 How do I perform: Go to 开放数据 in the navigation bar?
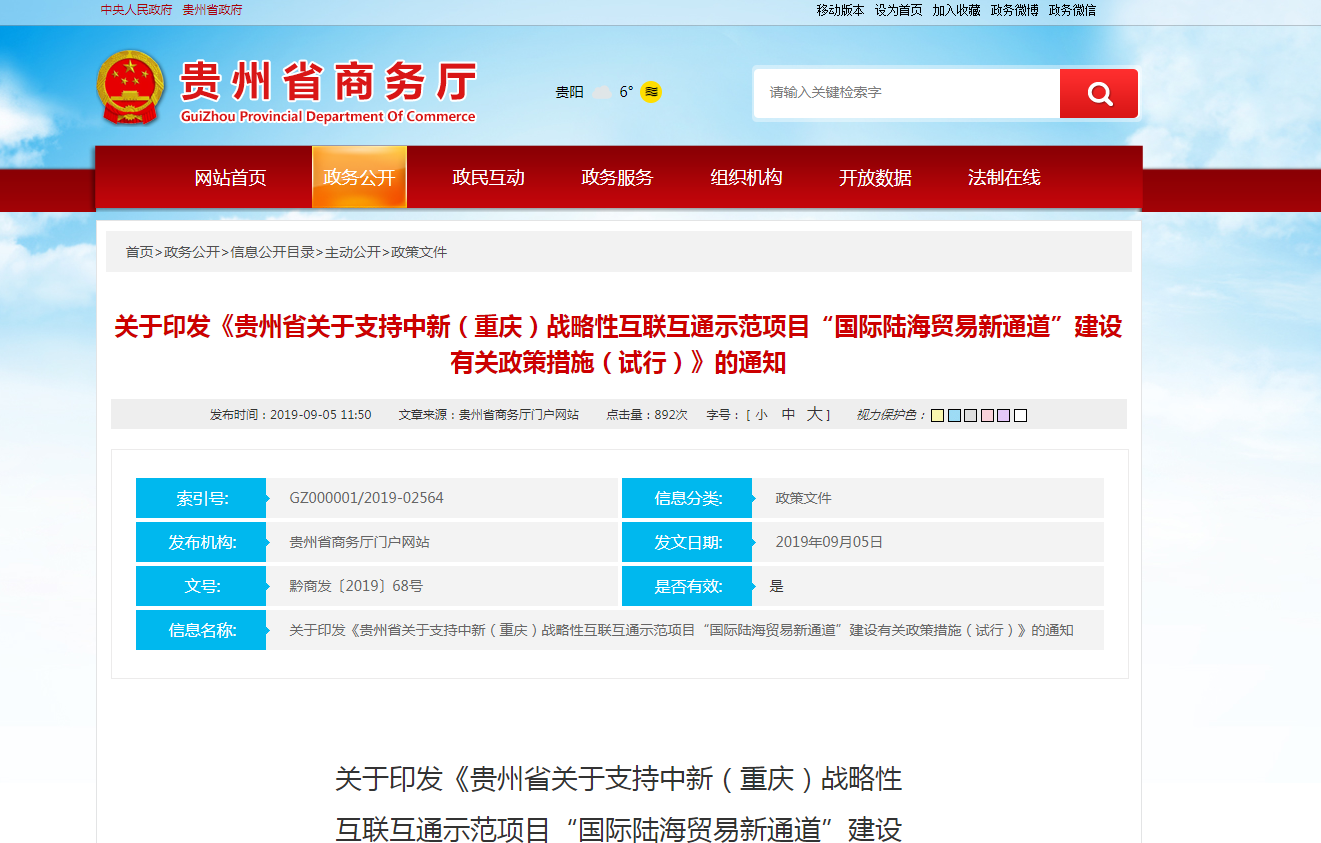[875, 178]
